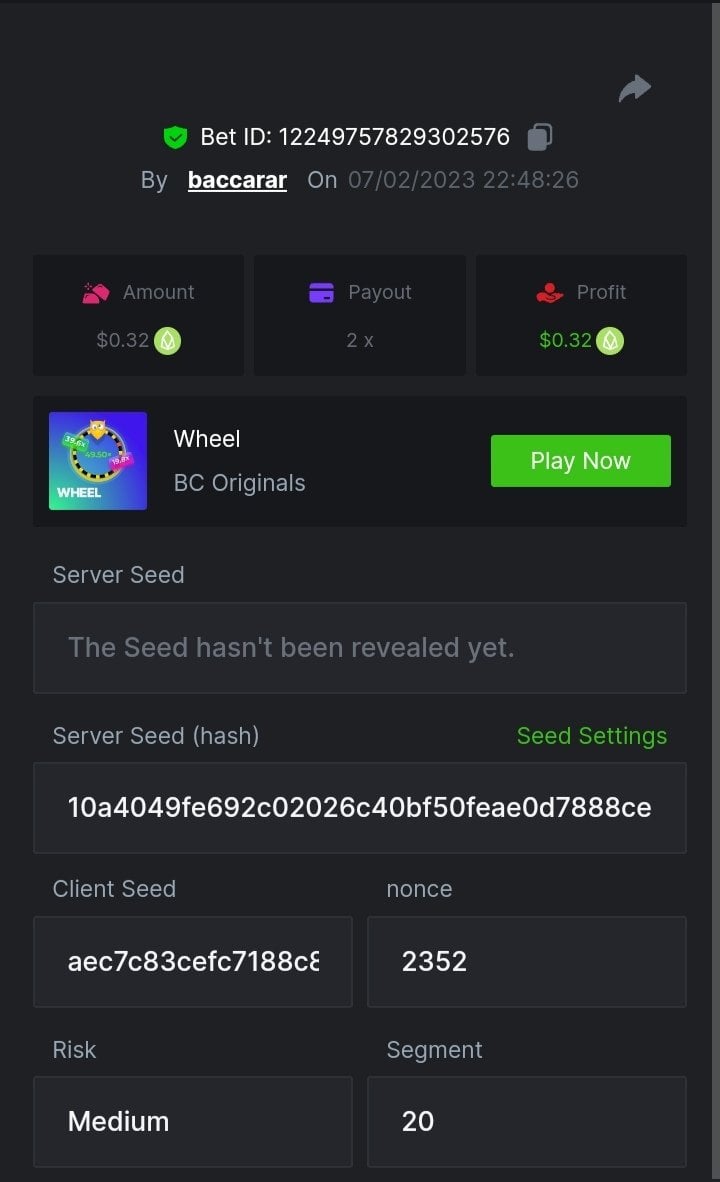Copy the Bet ID with copy icon

pos(540,136)
